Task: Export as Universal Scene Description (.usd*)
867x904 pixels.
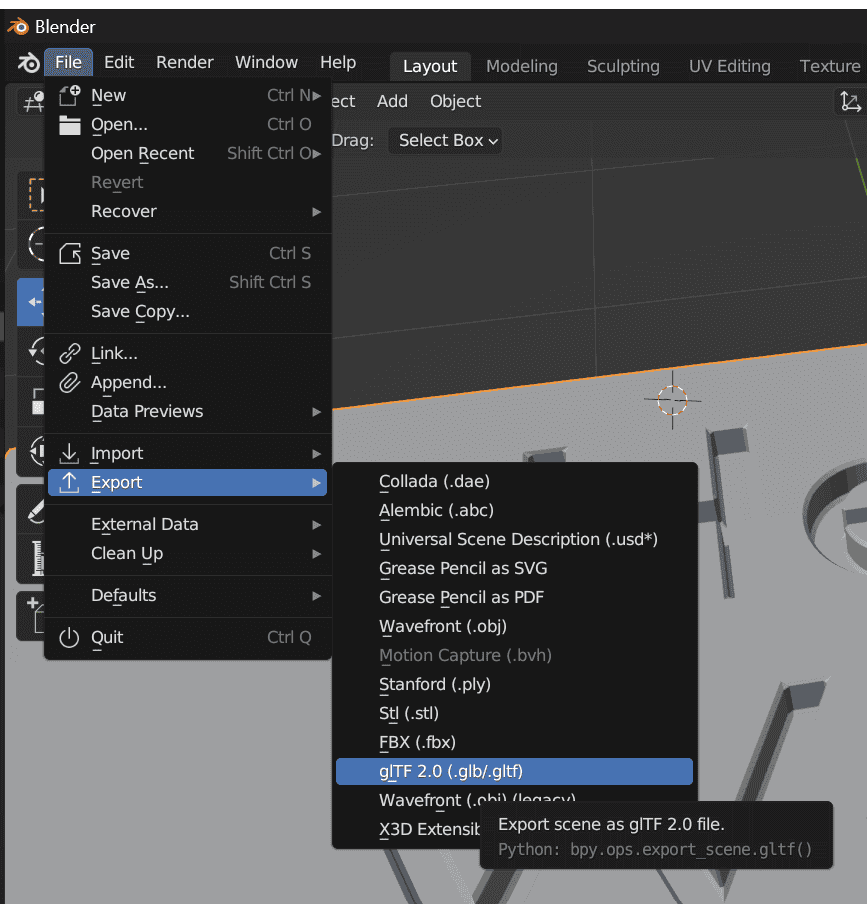Action: [514, 540]
